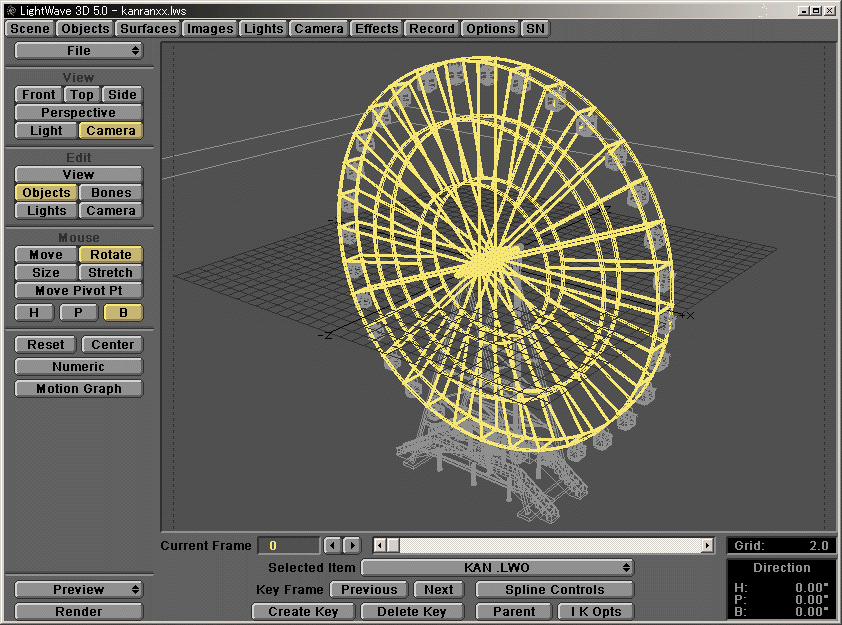
Task: Activate Move Pivot Pt mode
Action: pyautogui.click(x=78, y=290)
